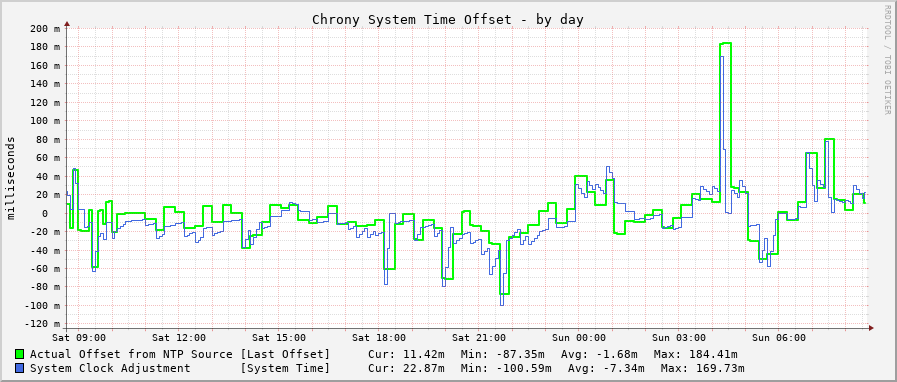Click the '-100 m' y-axis tick label

(42, 306)
